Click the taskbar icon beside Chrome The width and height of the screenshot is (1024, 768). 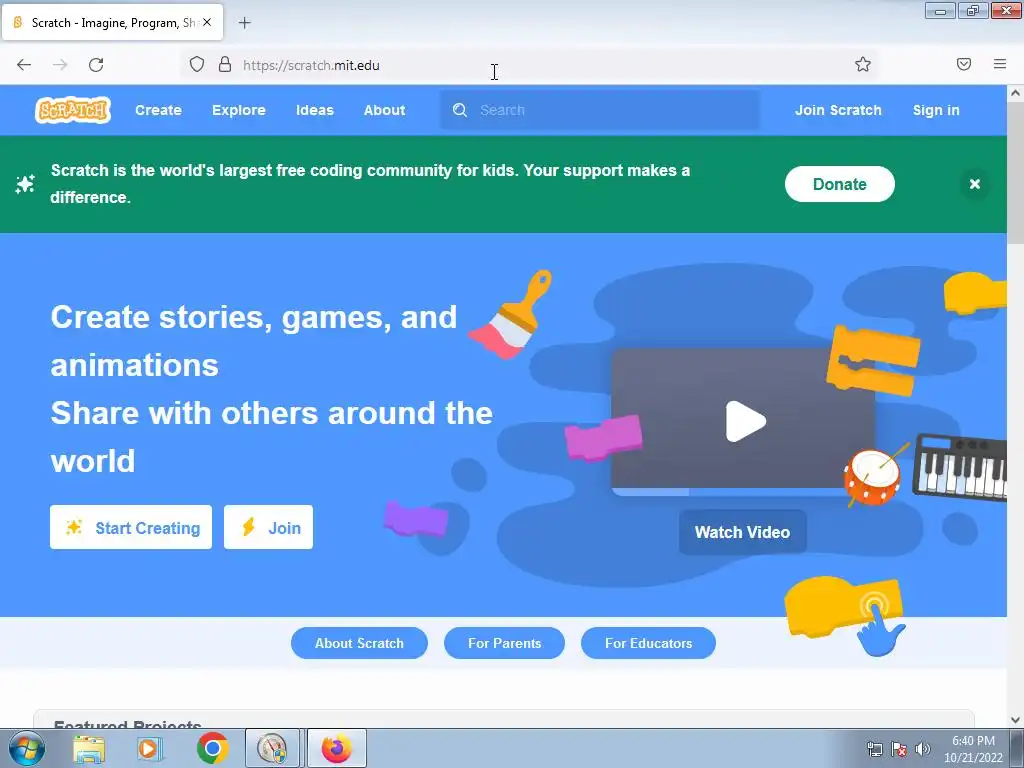(x=272, y=748)
